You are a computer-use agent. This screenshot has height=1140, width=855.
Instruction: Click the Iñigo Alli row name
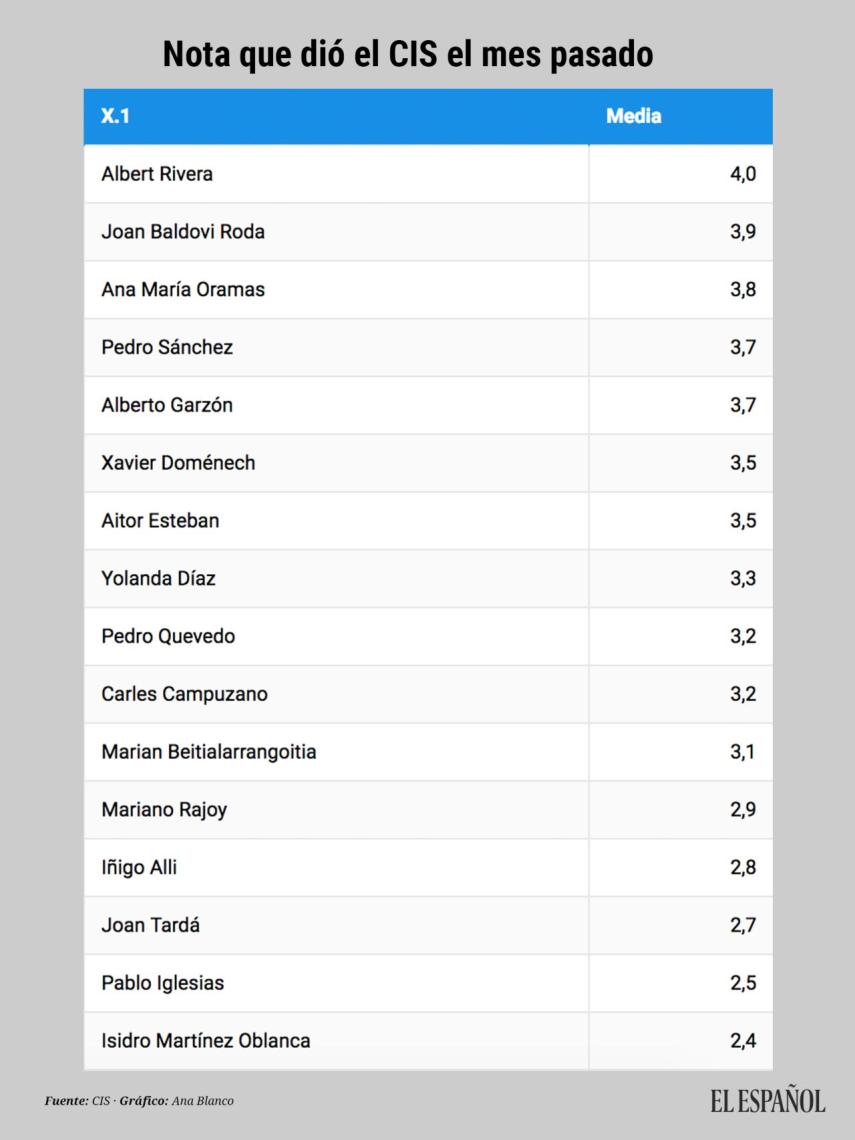(139, 867)
